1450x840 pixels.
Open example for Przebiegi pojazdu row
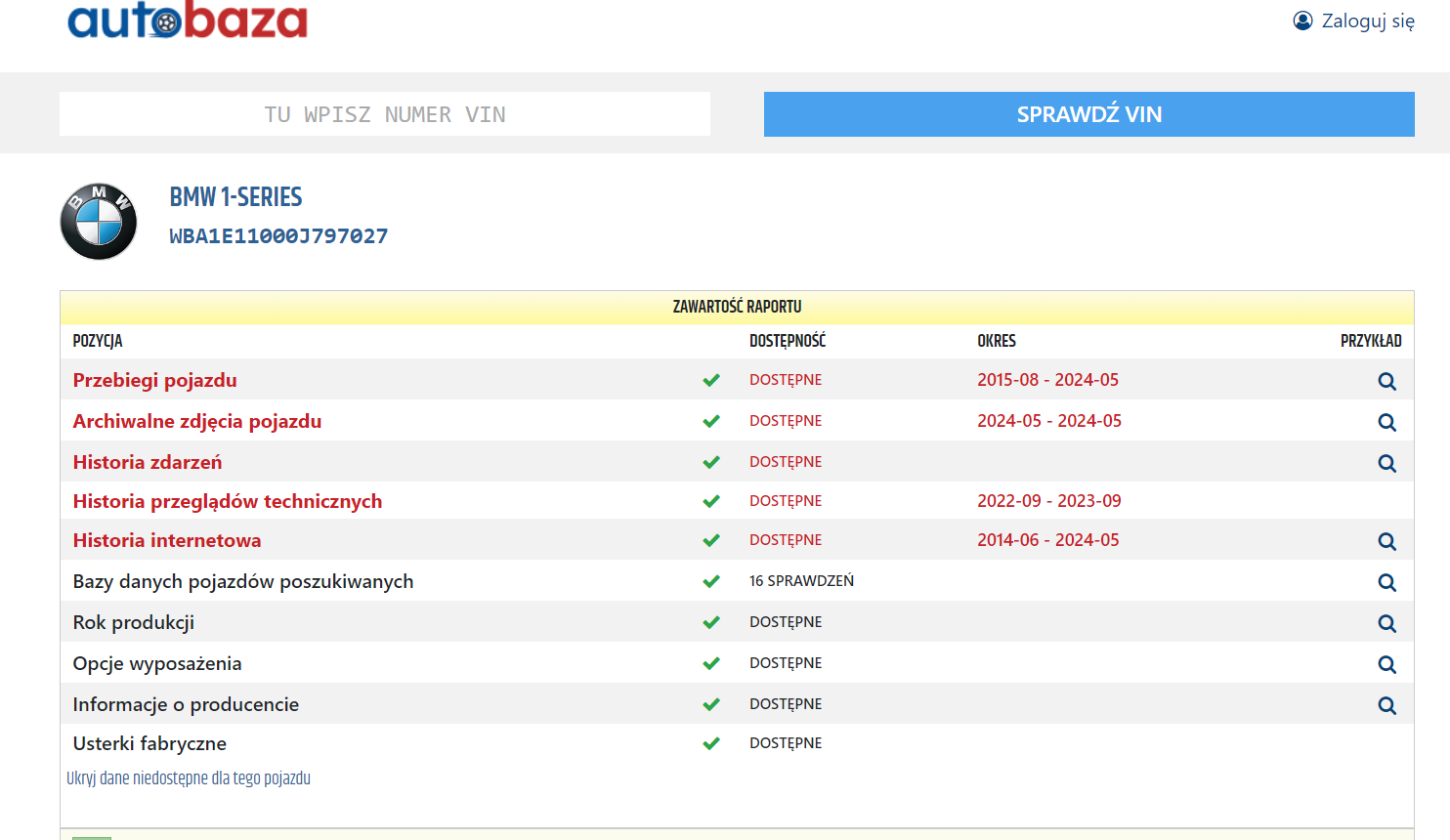click(x=1386, y=381)
